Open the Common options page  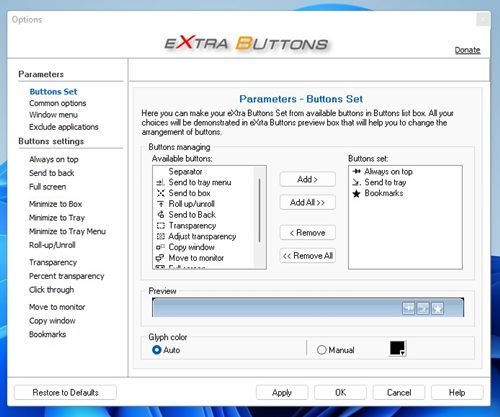click(x=57, y=103)
